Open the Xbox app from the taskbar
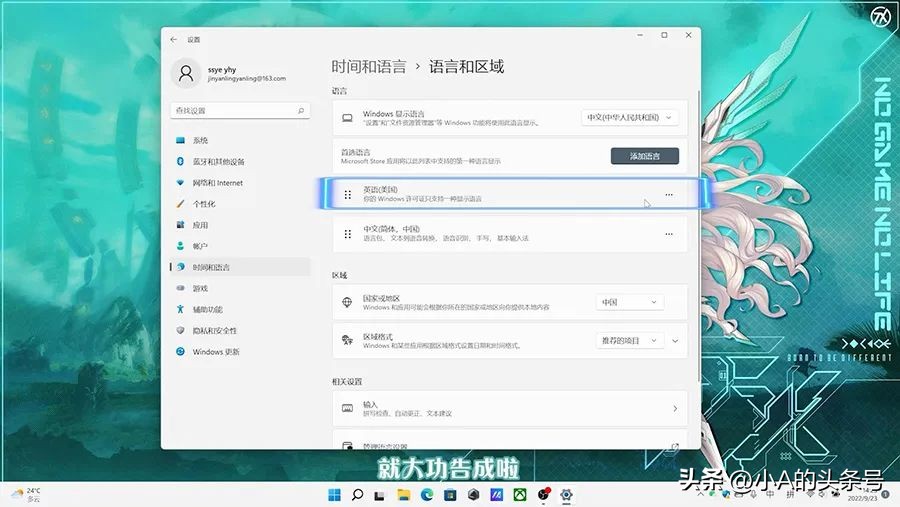 click(x=520, y=495)
